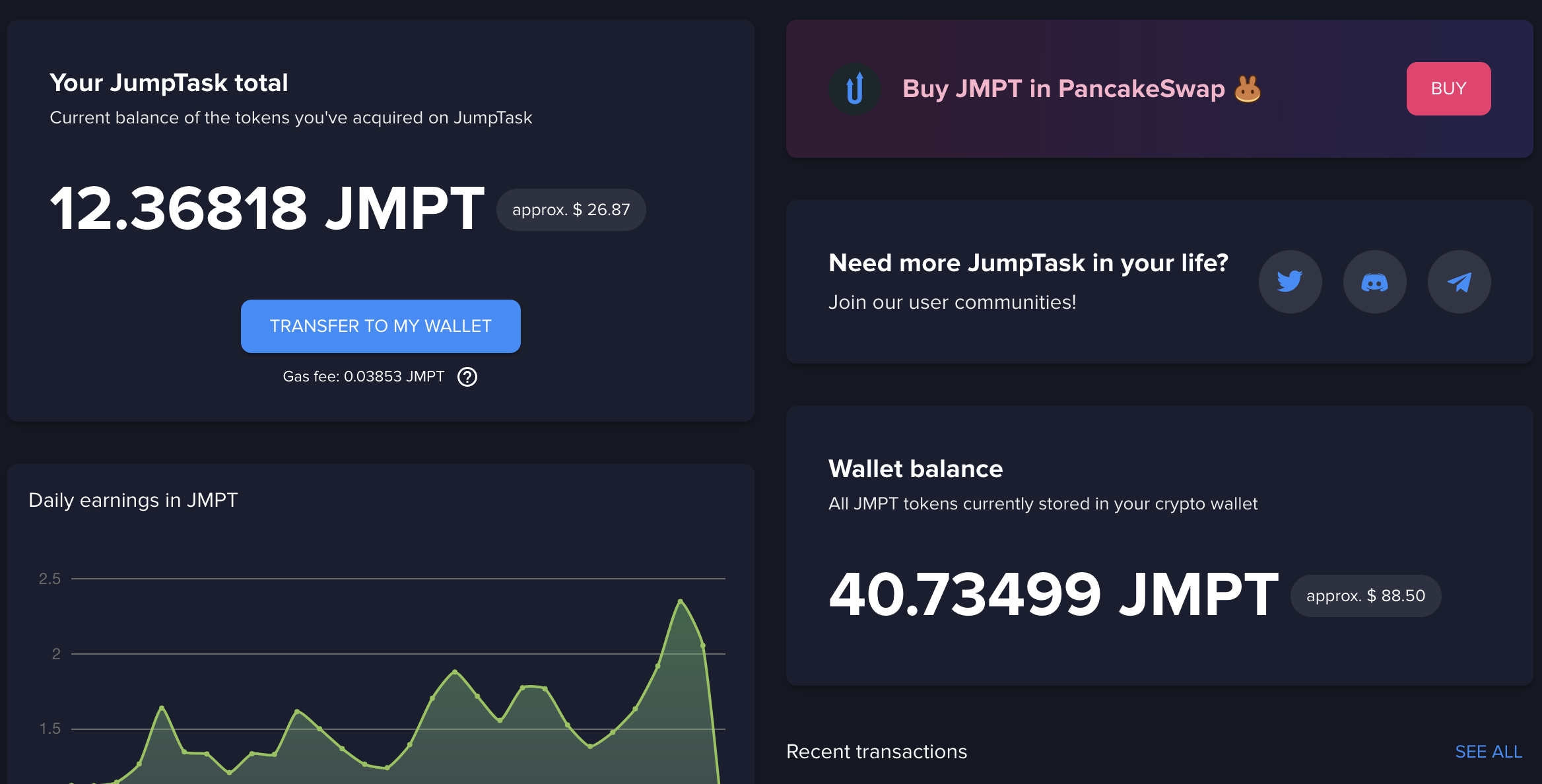Click the Current balance of the tokens description
The image size is (1542, 784).
290,118
